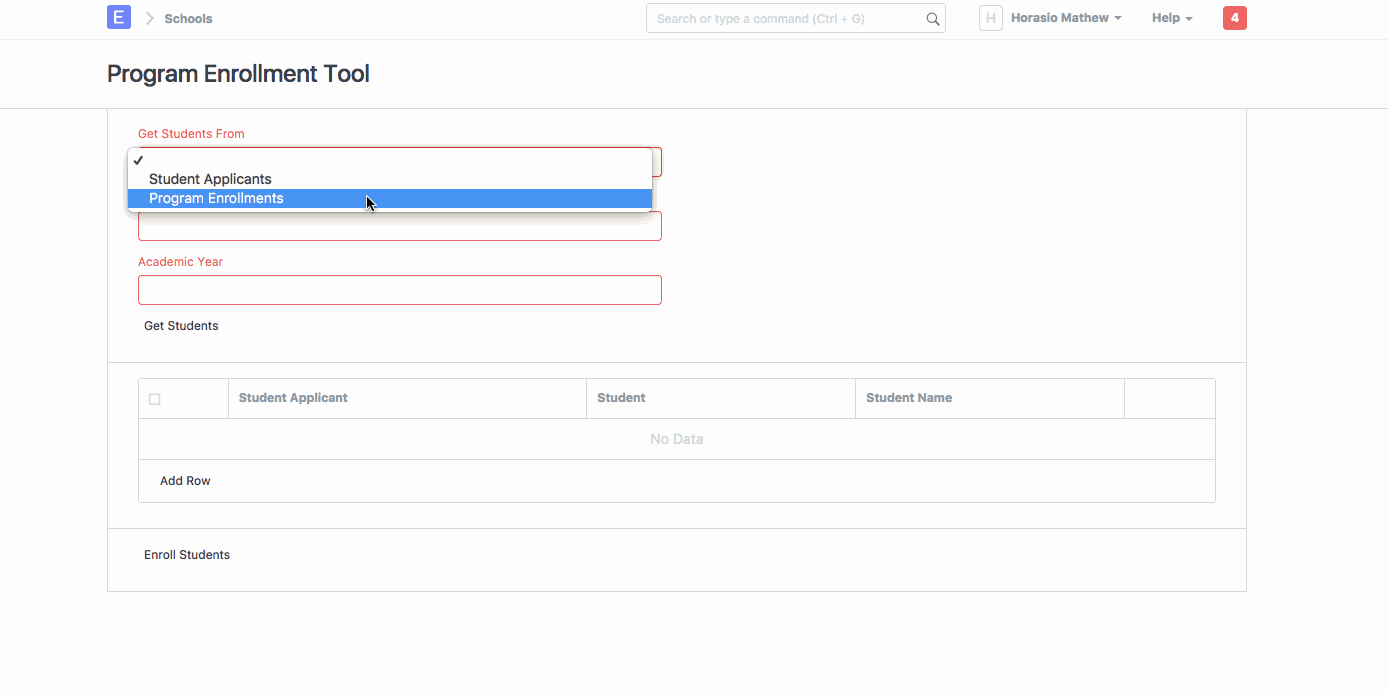
Task: Click the search magnifier icon
Action: (932, 19)
